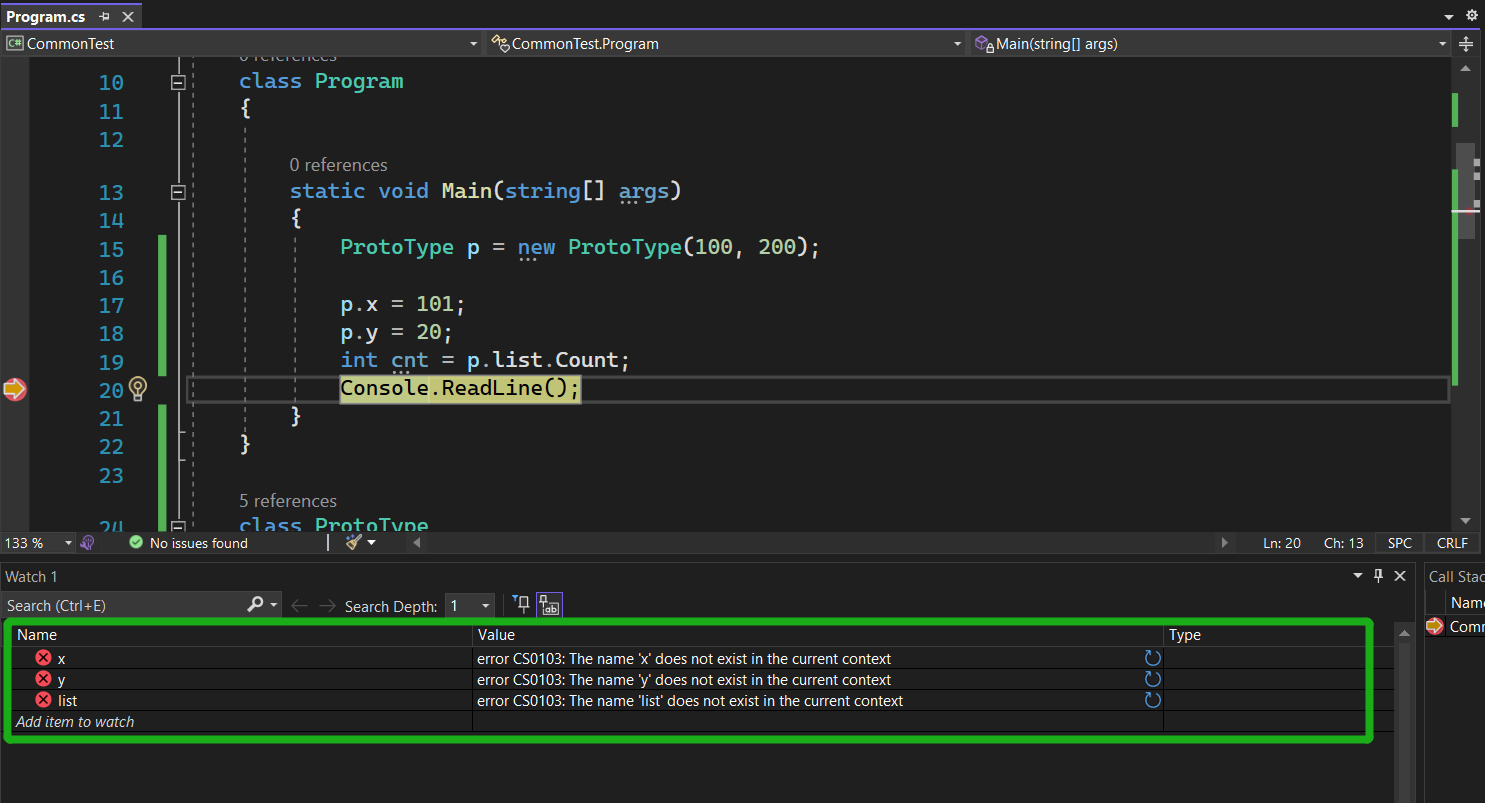Refresh the value for watch item y
Screen dimensions: 1485x803
tap(1153, 679)
